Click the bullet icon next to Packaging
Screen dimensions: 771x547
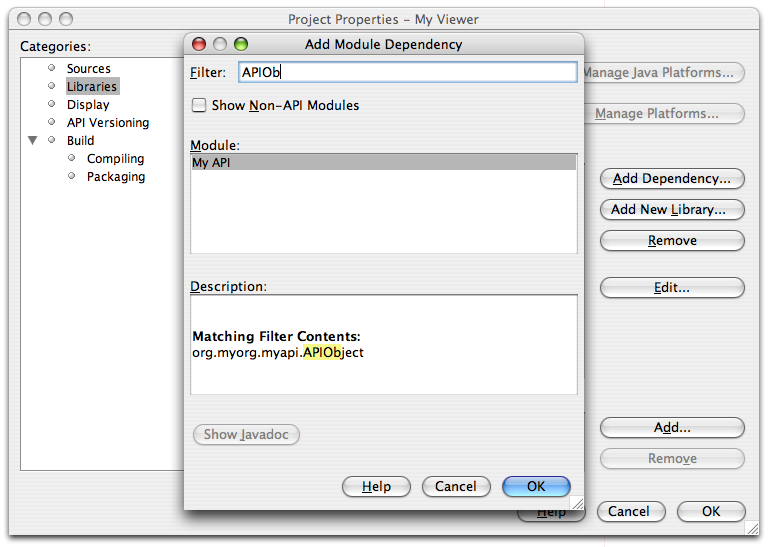click(72, 177)
